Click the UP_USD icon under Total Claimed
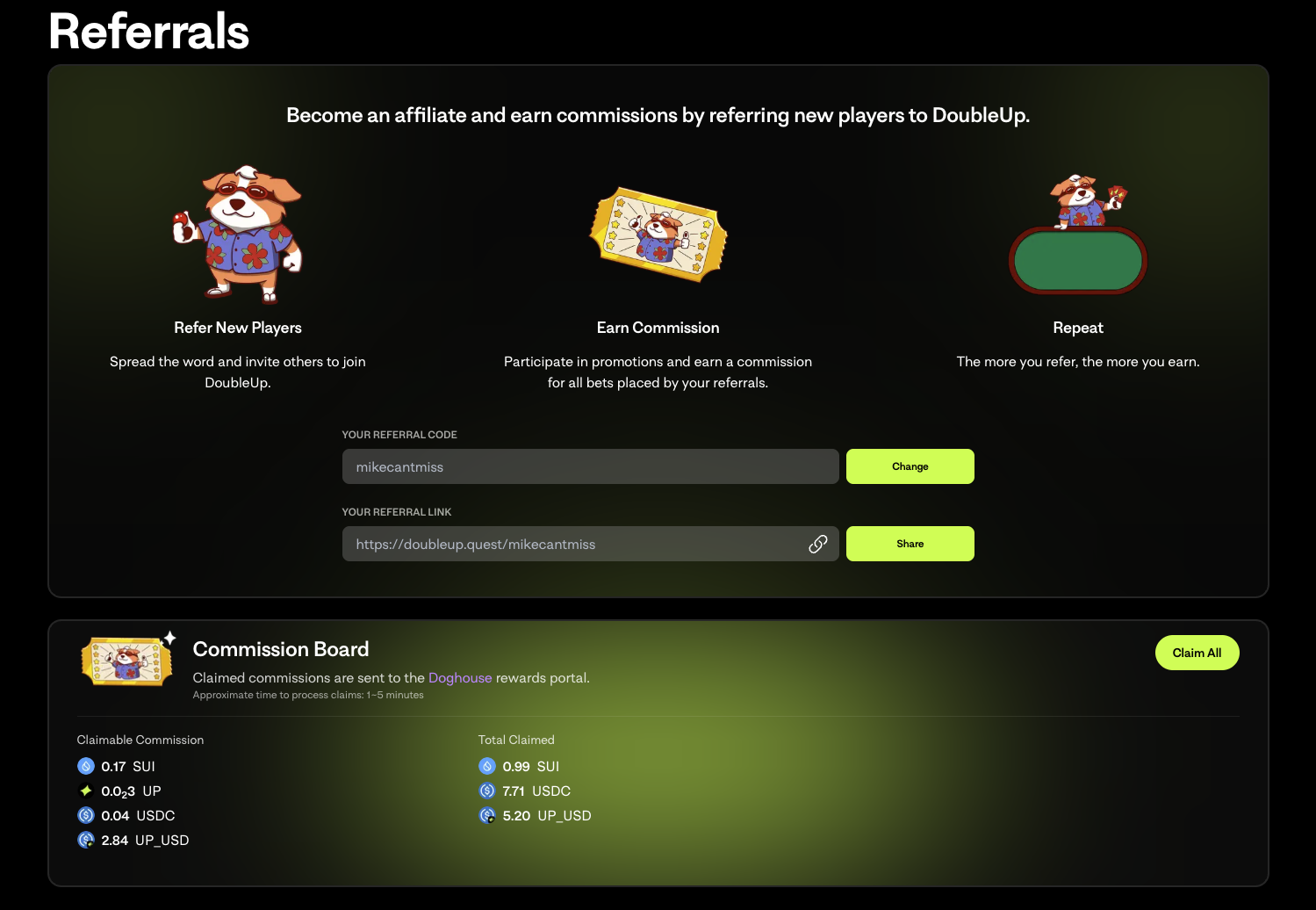1316x910 pixels. pyautogui.click(x=487, y=815)
